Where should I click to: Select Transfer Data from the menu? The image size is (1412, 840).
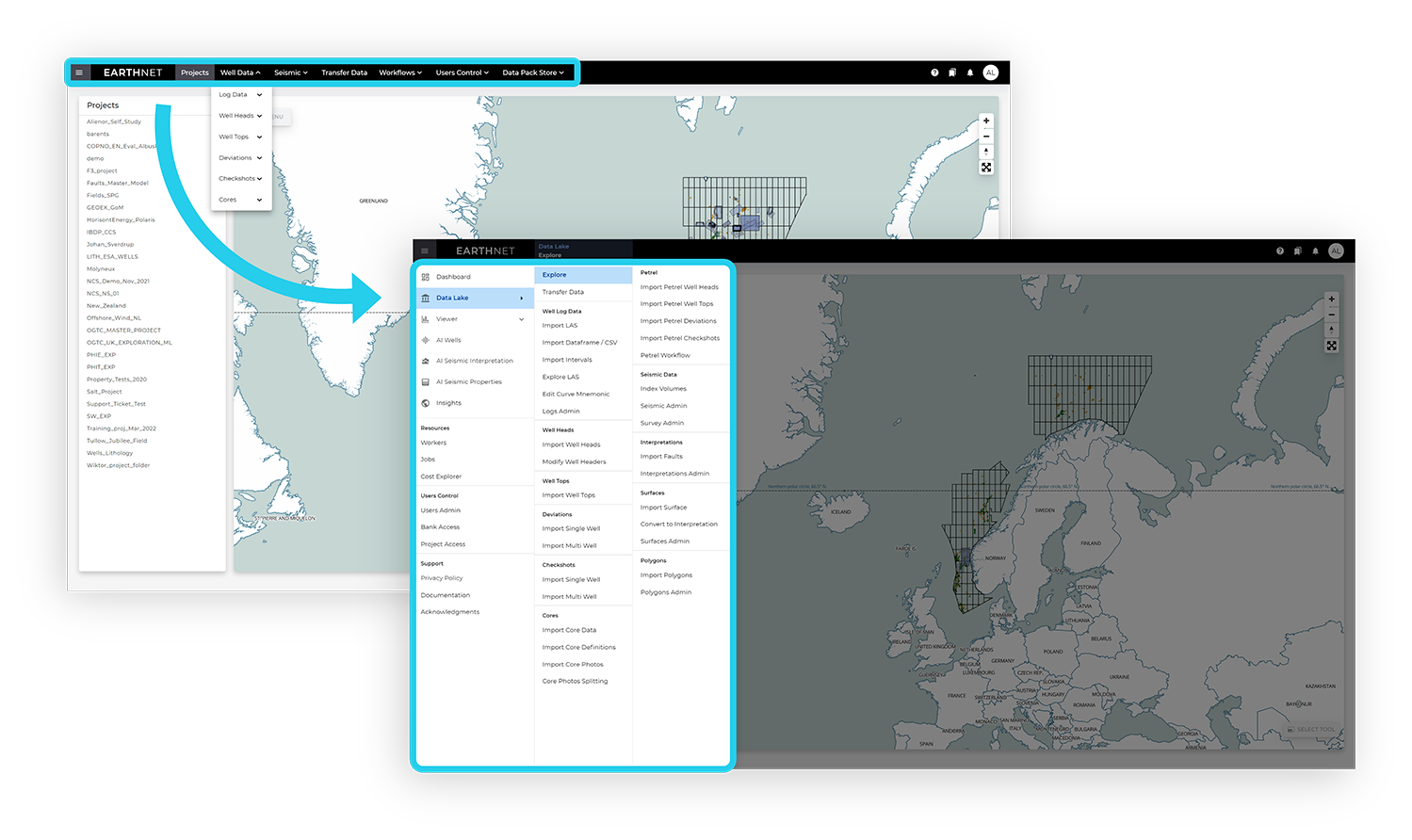562,292
